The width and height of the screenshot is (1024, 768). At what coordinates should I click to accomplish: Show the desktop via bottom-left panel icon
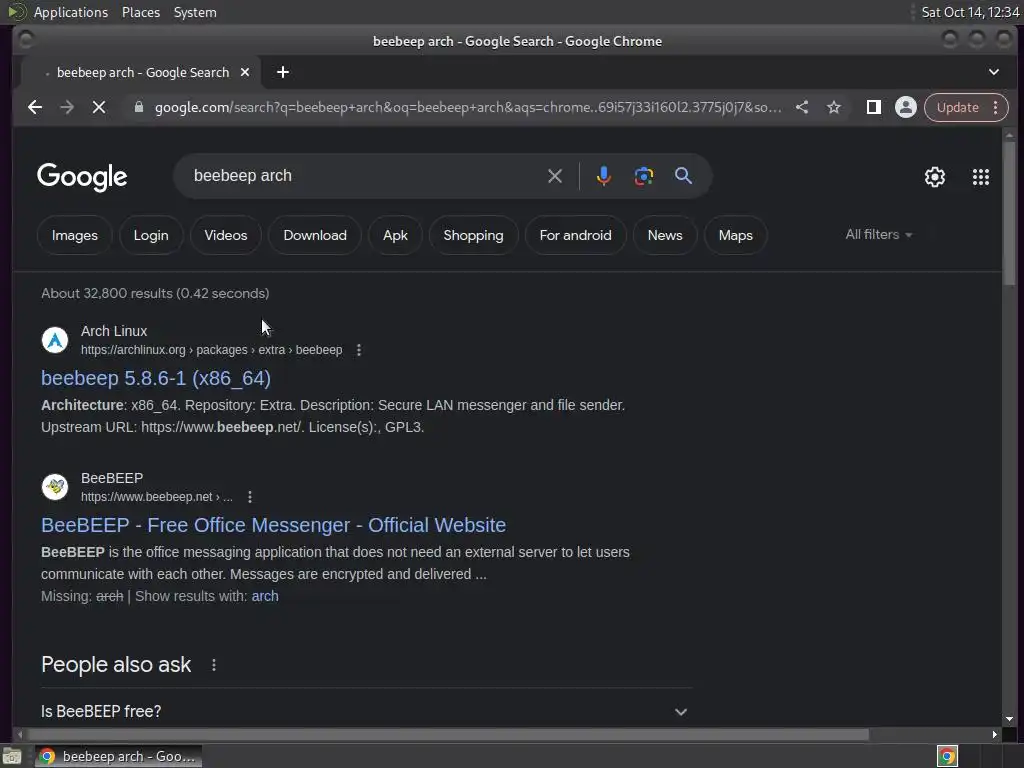tap(12, 757)
